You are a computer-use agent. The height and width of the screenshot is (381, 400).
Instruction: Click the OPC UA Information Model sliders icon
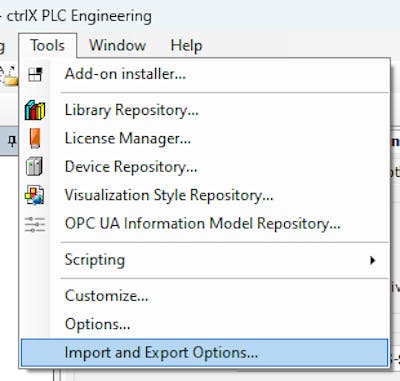click(35, 224)
